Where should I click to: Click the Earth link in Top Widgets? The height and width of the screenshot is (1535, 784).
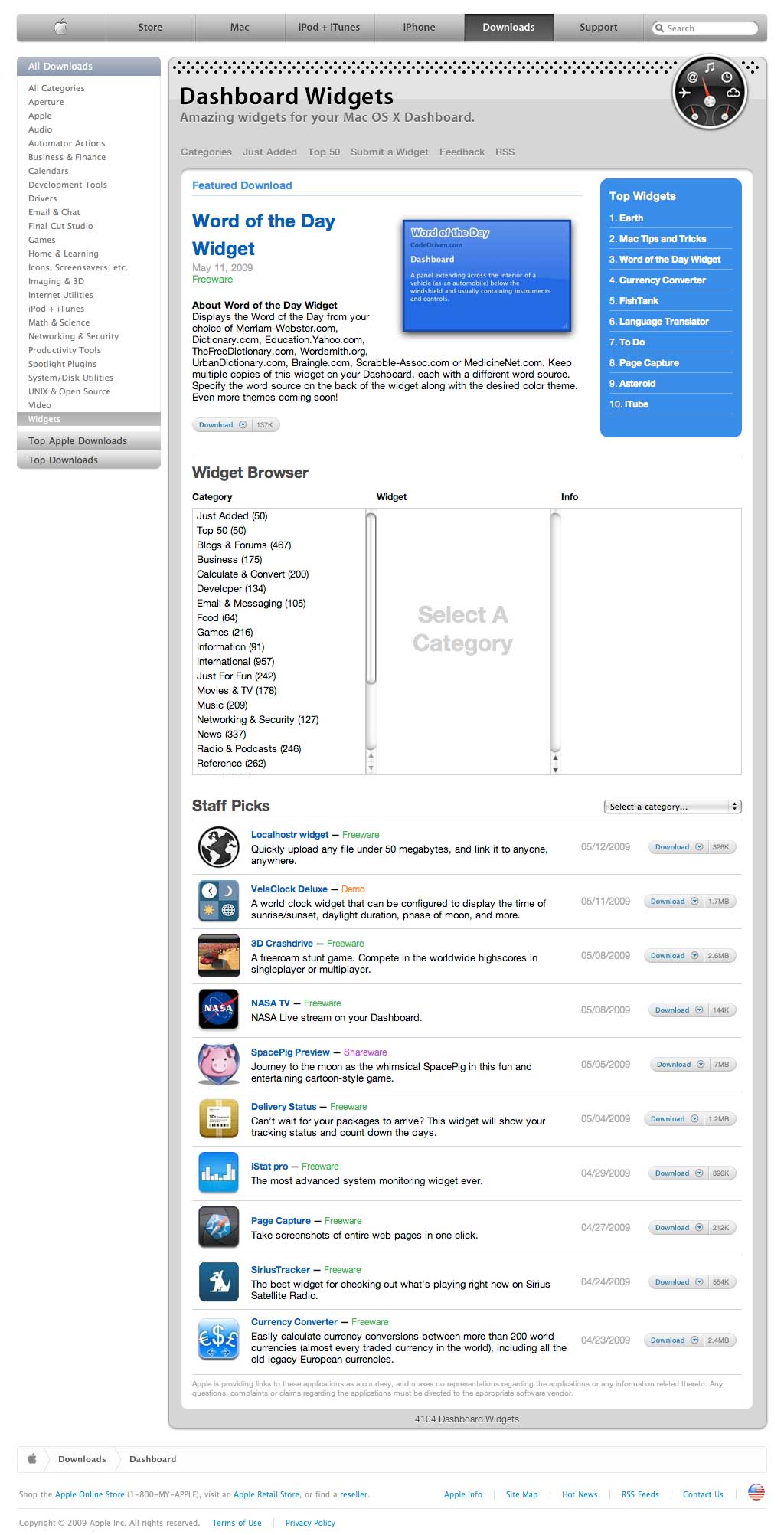tap(631, 218)
